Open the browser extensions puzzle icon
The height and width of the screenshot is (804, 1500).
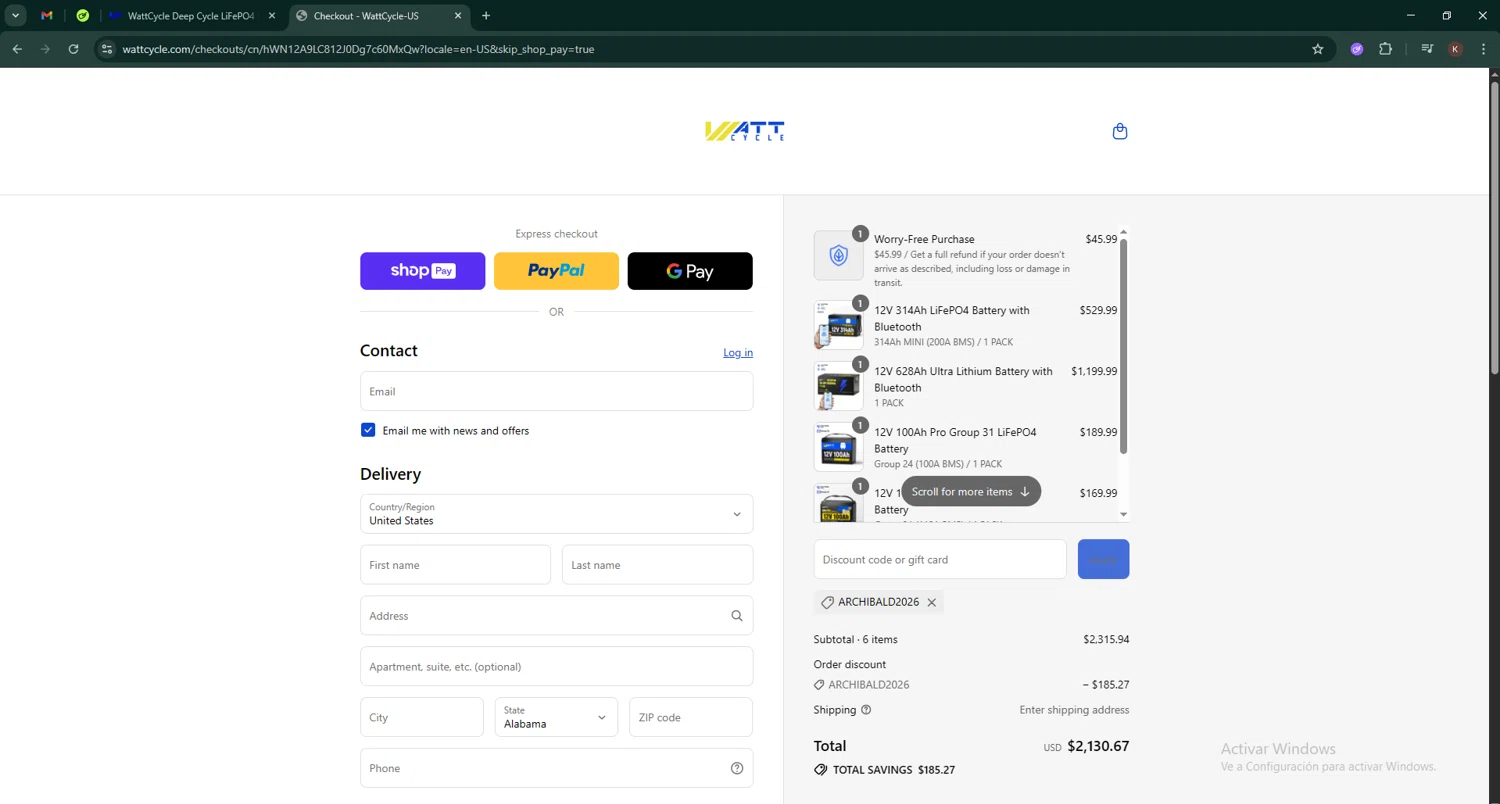pos(1385,49)
